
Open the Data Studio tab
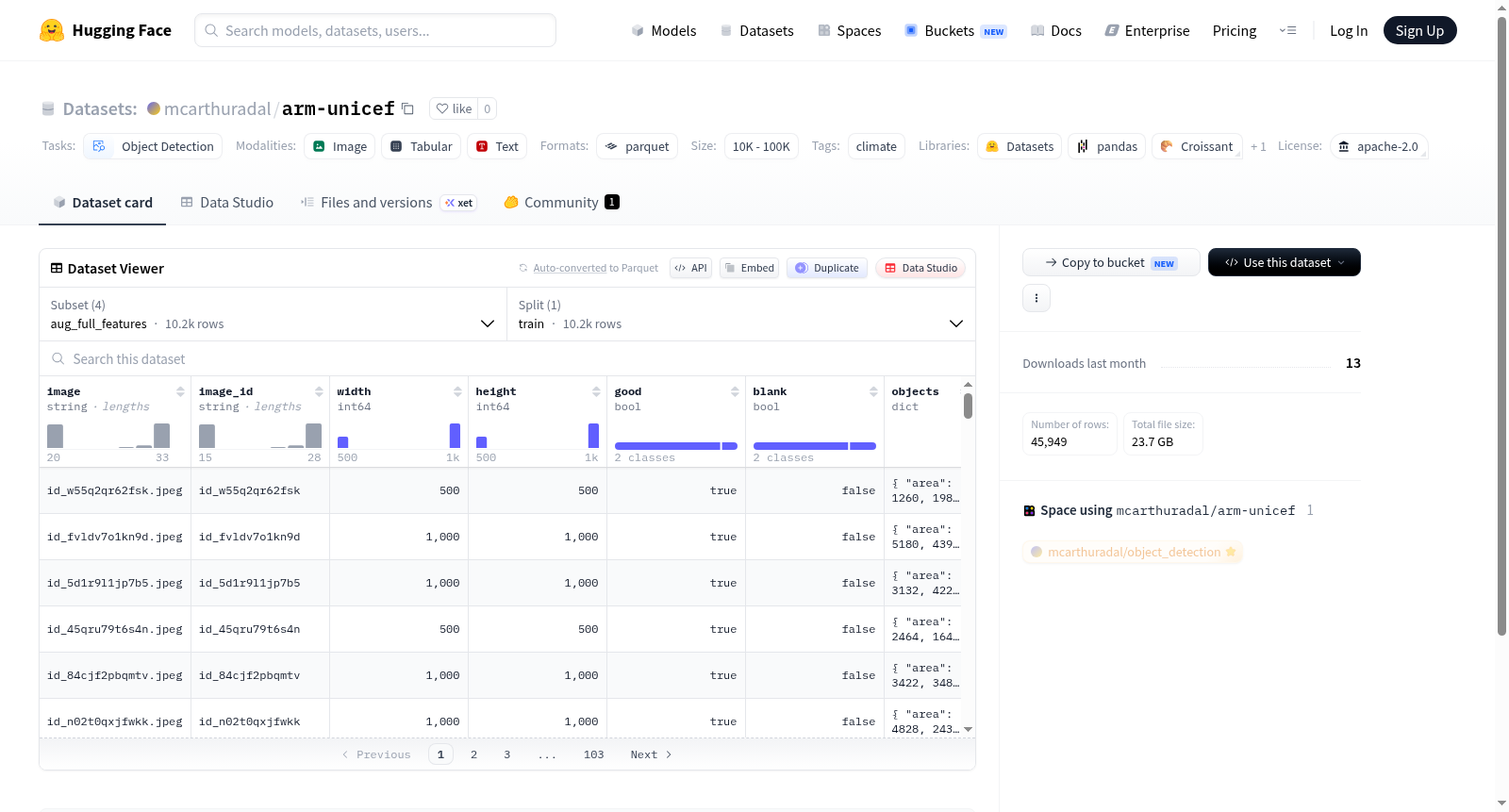coord(227,203)
